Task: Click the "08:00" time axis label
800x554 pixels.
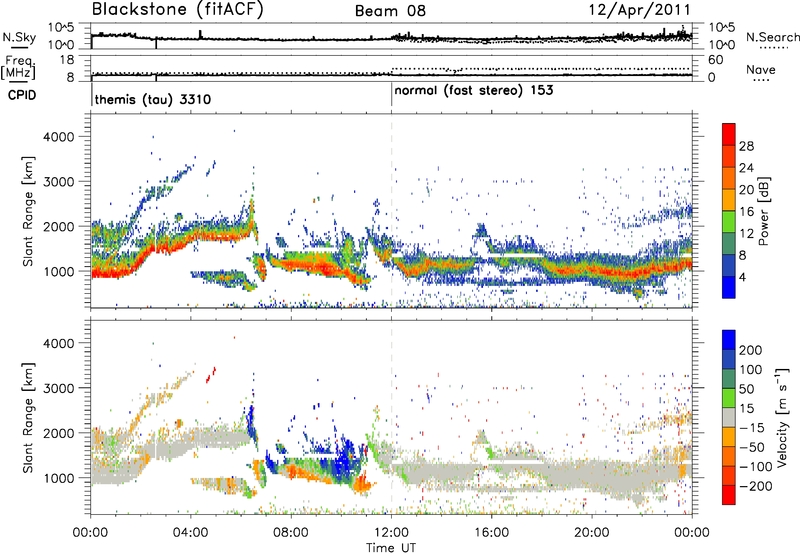Action: point(291,533)
